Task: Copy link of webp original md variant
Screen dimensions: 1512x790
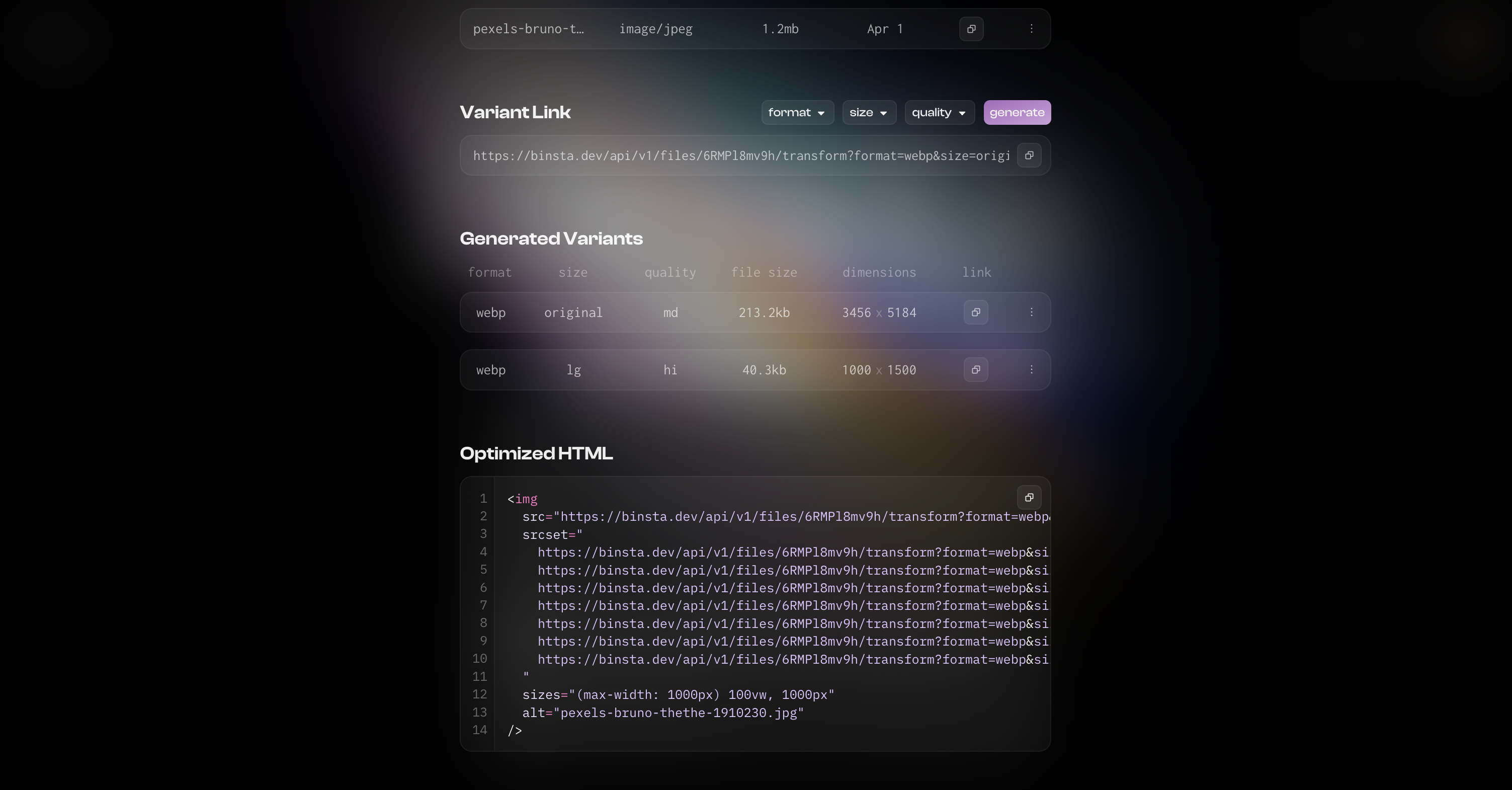Action: (975, 312)
